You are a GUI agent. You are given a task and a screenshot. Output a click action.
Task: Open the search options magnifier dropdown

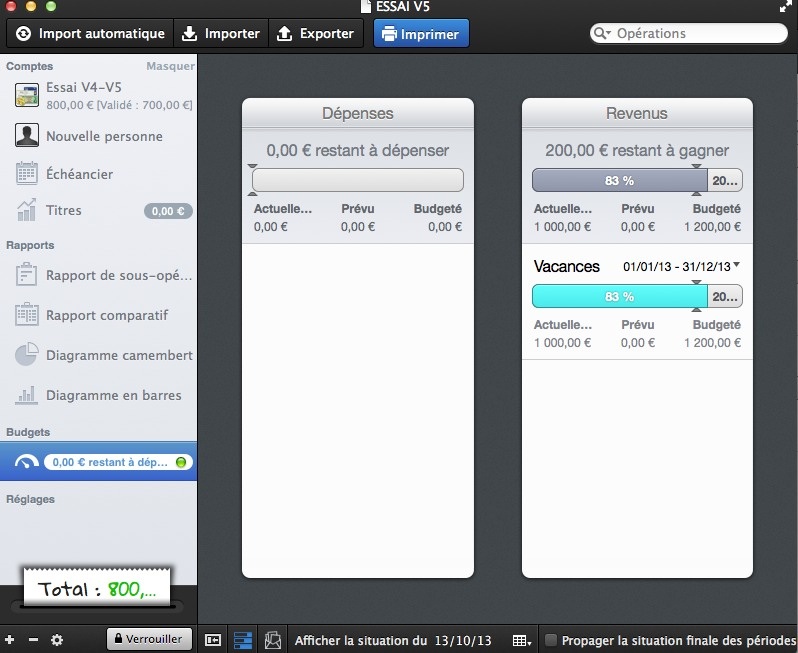click(x=602, y=34)
